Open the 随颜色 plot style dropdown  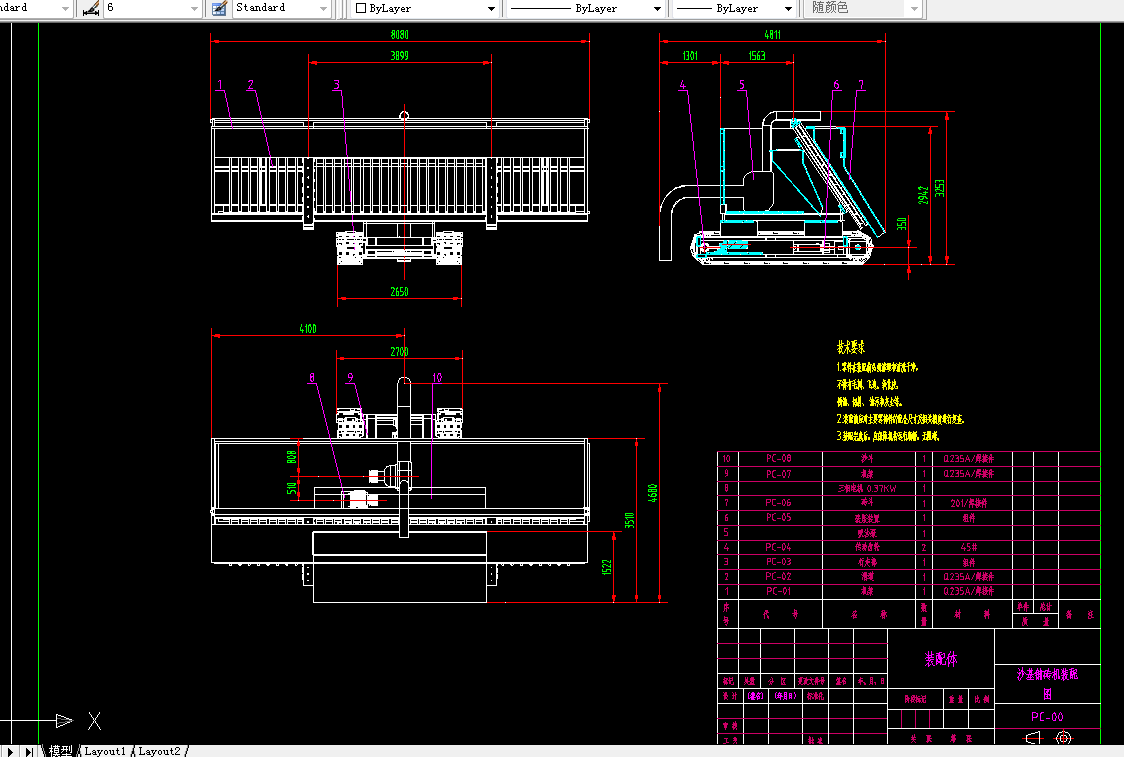[863, 8]
